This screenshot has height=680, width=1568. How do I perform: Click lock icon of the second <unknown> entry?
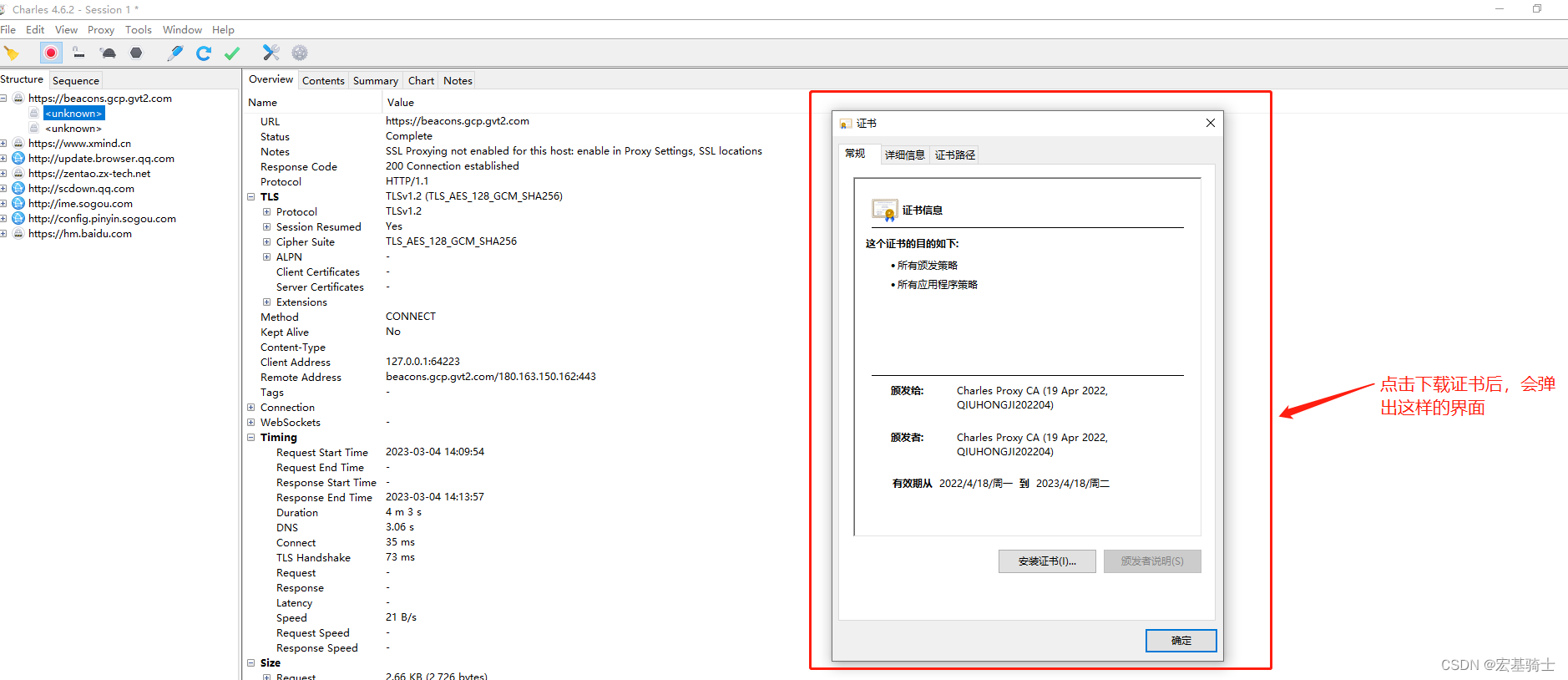tap(34, 128)
